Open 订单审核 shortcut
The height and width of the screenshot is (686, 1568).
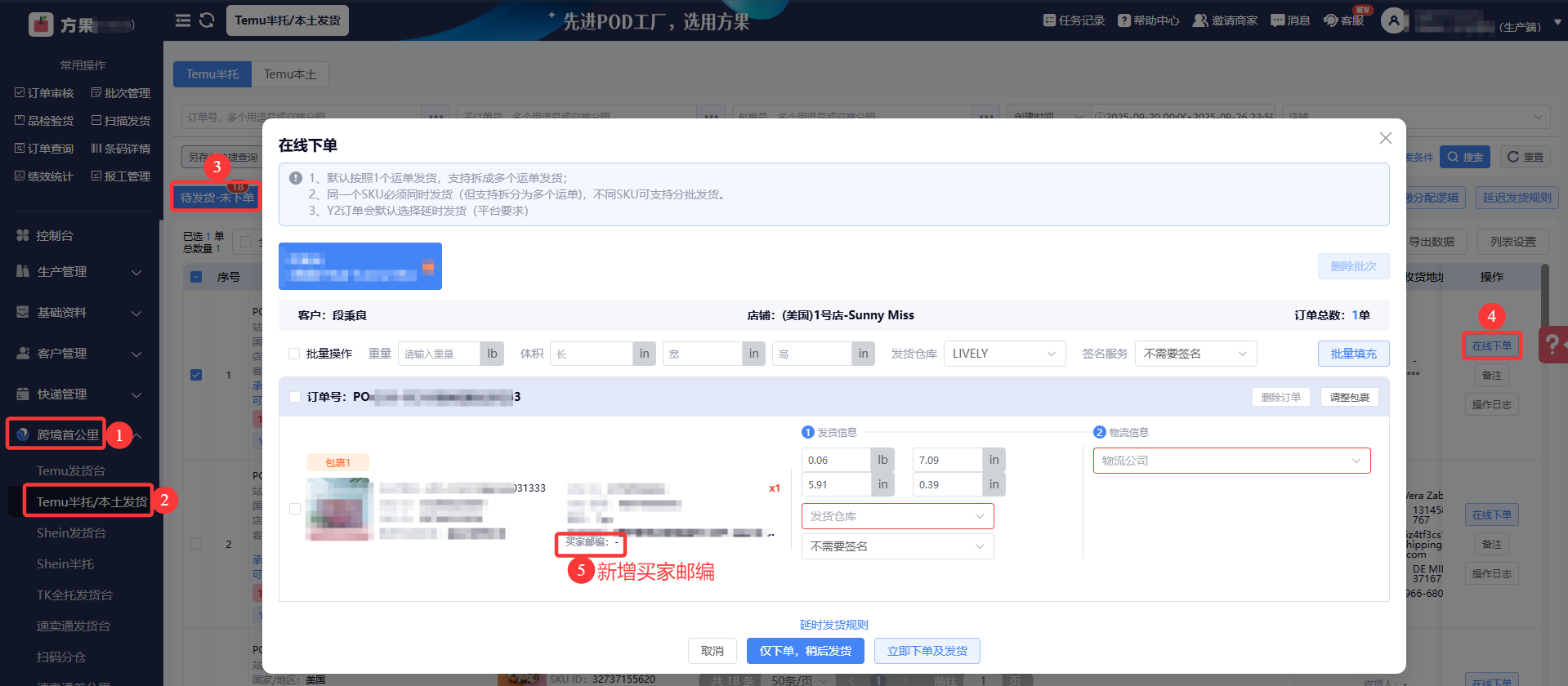(x=44, y=93)
